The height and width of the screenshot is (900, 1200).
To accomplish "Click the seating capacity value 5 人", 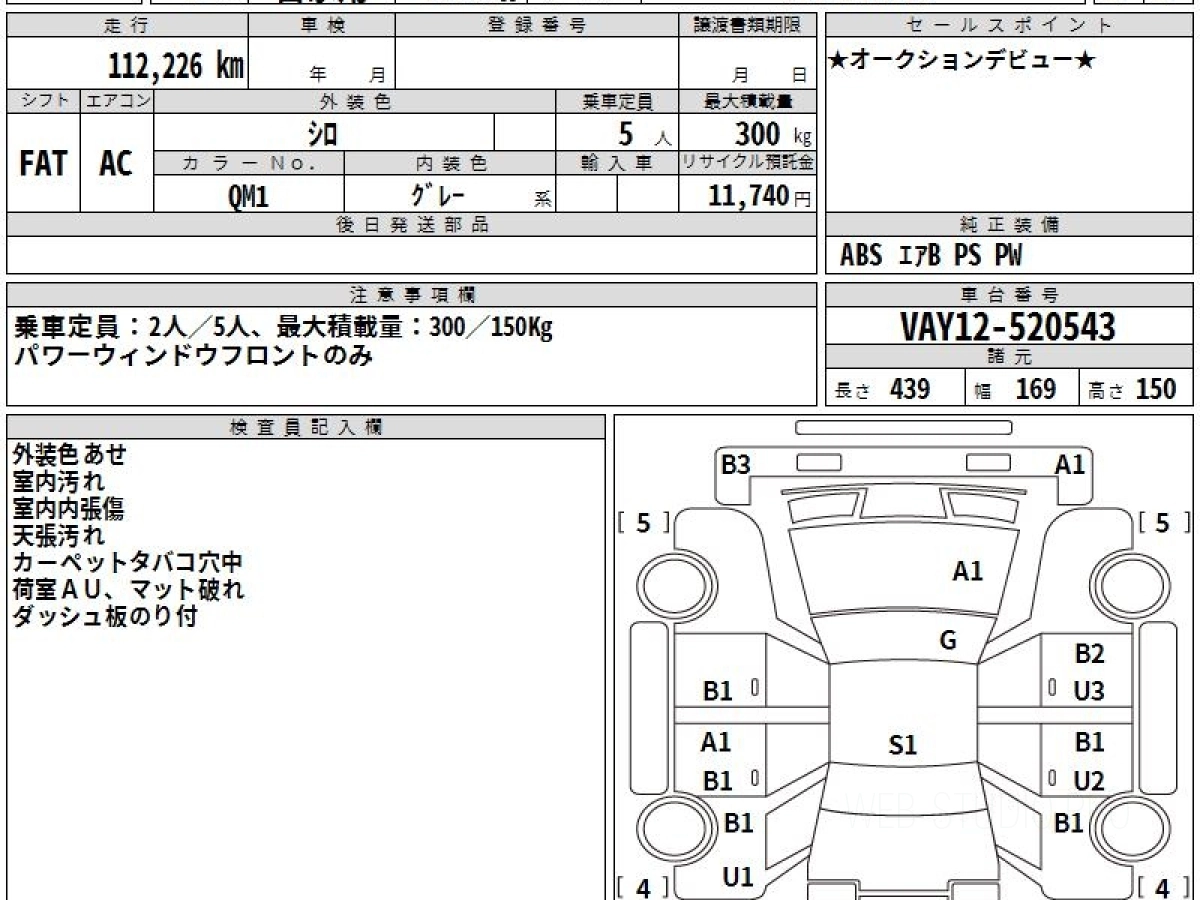I will pyautogui.click(x=644, y=133).
